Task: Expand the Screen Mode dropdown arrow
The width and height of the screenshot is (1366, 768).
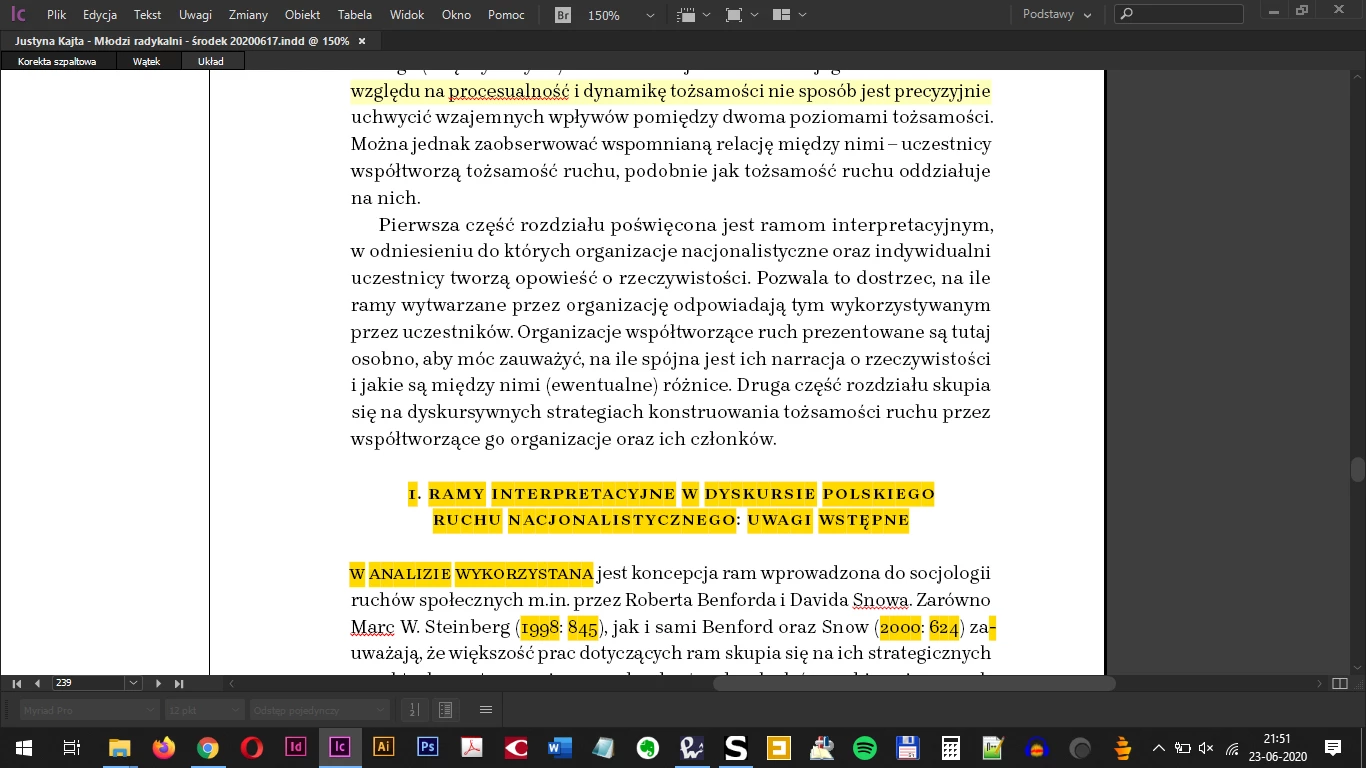Action: coord(755,16)
